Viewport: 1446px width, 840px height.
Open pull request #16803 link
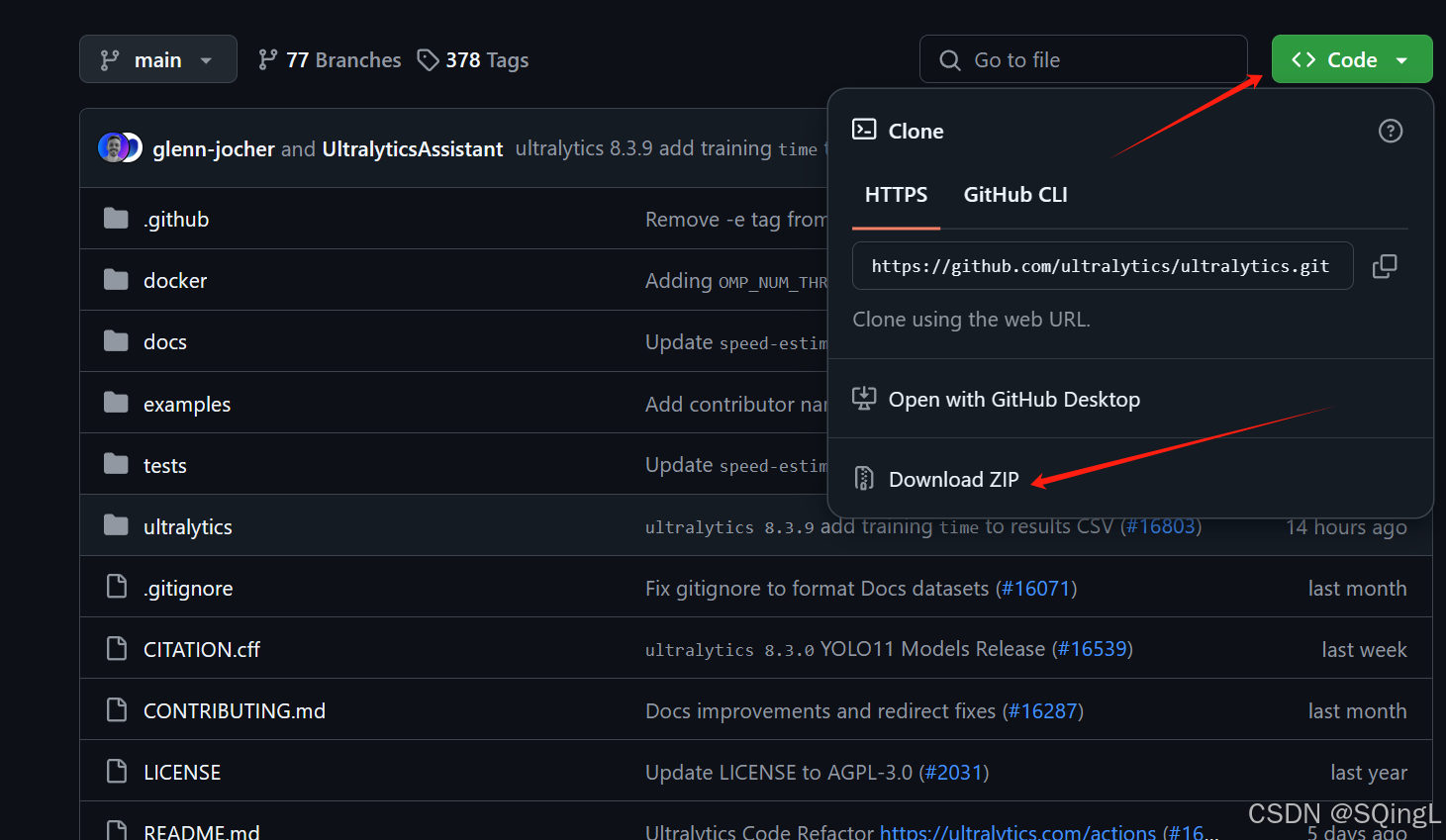tap(1162, 526)
